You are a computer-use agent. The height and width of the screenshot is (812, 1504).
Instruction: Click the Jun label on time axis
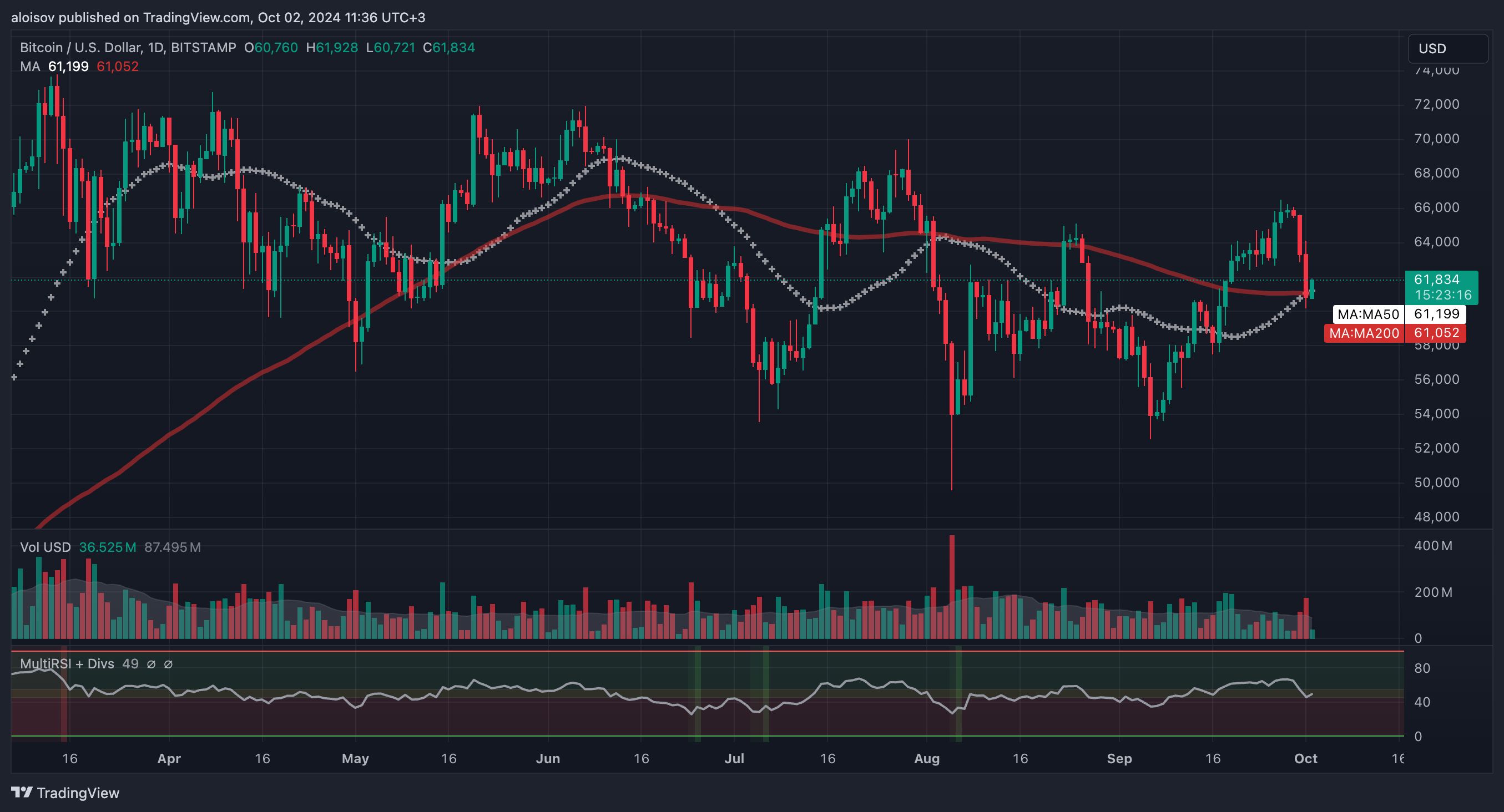[548, 758]
